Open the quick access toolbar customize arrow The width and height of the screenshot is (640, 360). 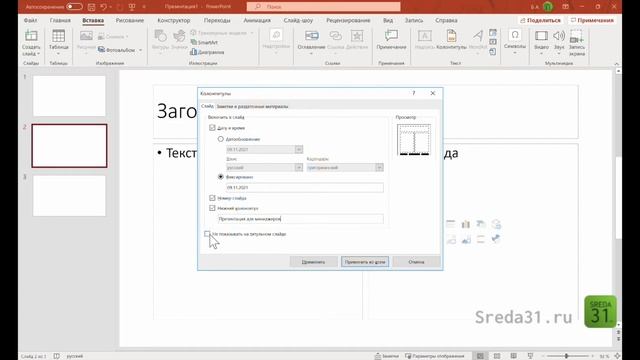[x=144, y=7]
